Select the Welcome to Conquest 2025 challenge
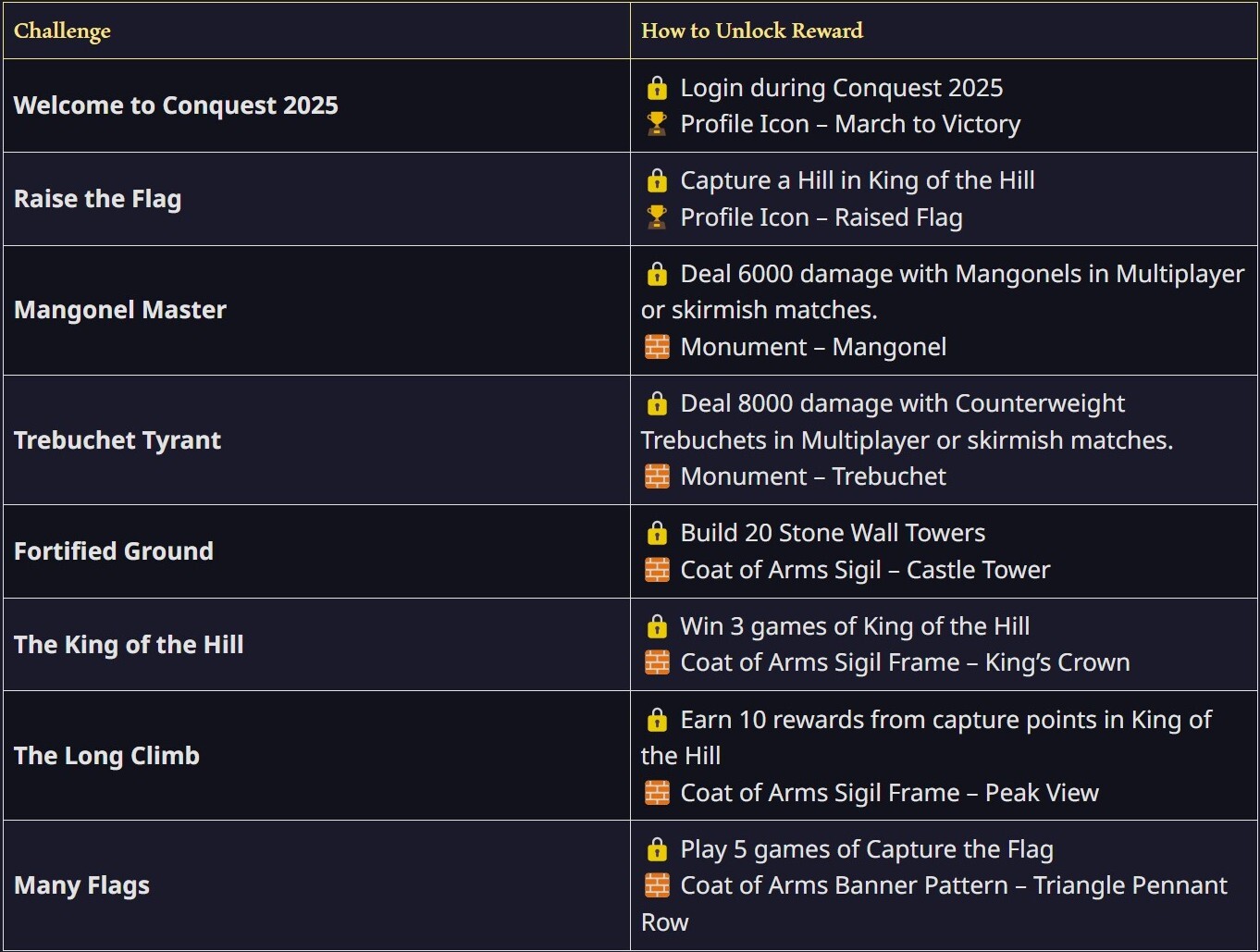 point(176,105)
